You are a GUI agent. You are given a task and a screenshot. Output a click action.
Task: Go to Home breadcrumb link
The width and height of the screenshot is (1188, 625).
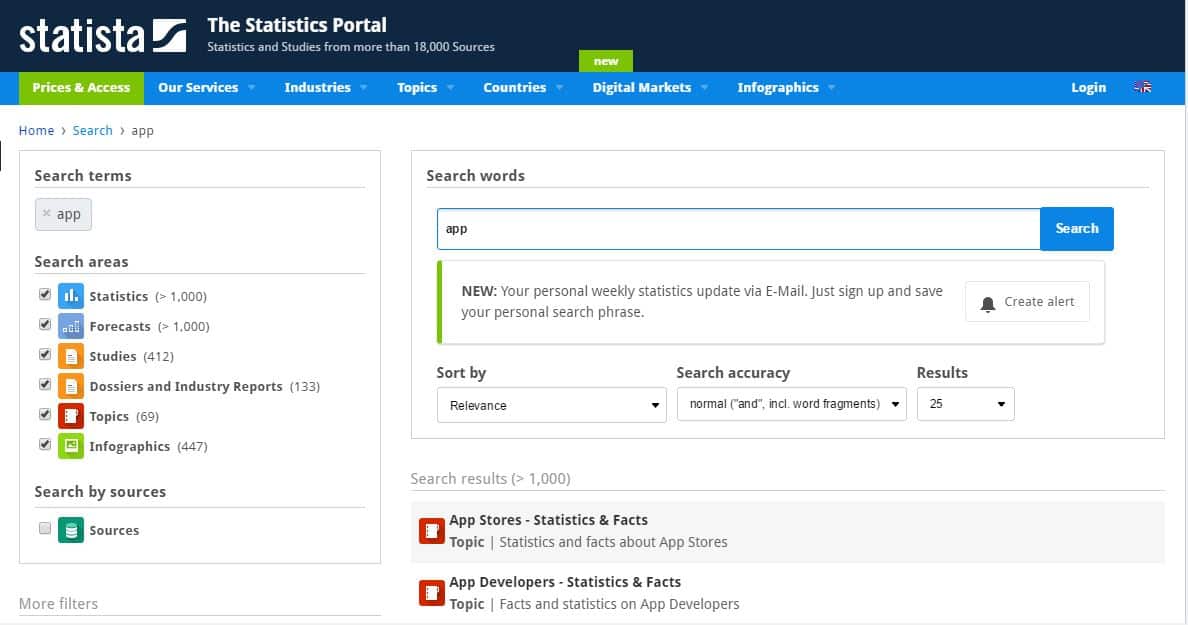click(36, 130)
